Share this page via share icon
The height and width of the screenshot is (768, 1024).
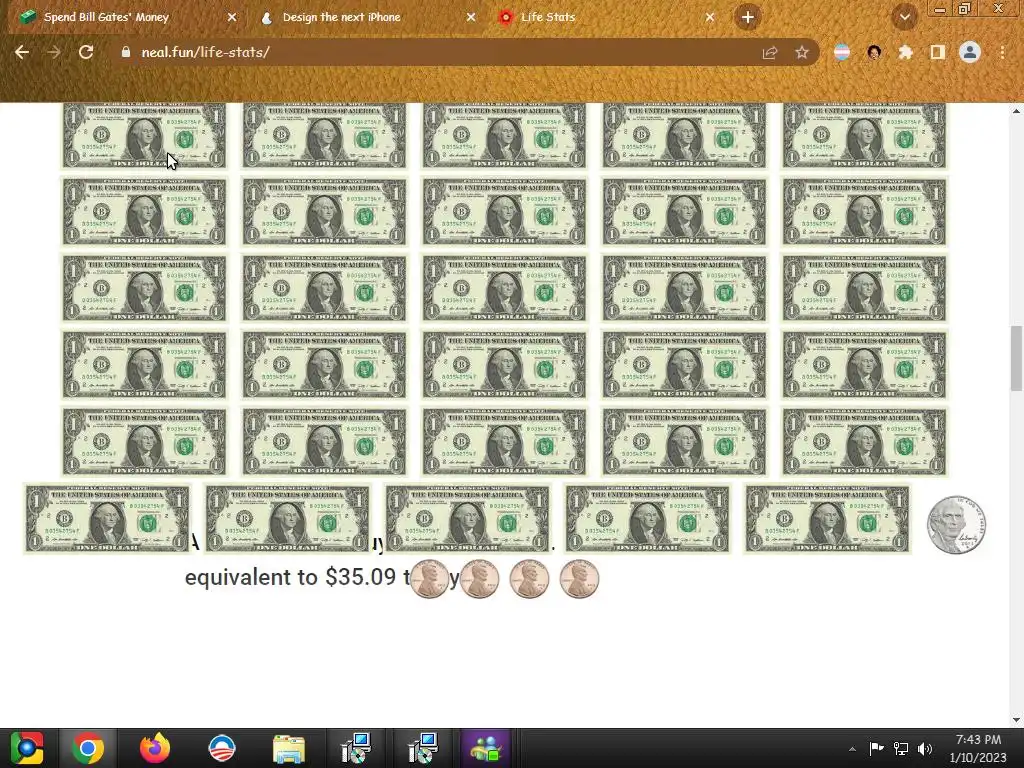point(770,52)
